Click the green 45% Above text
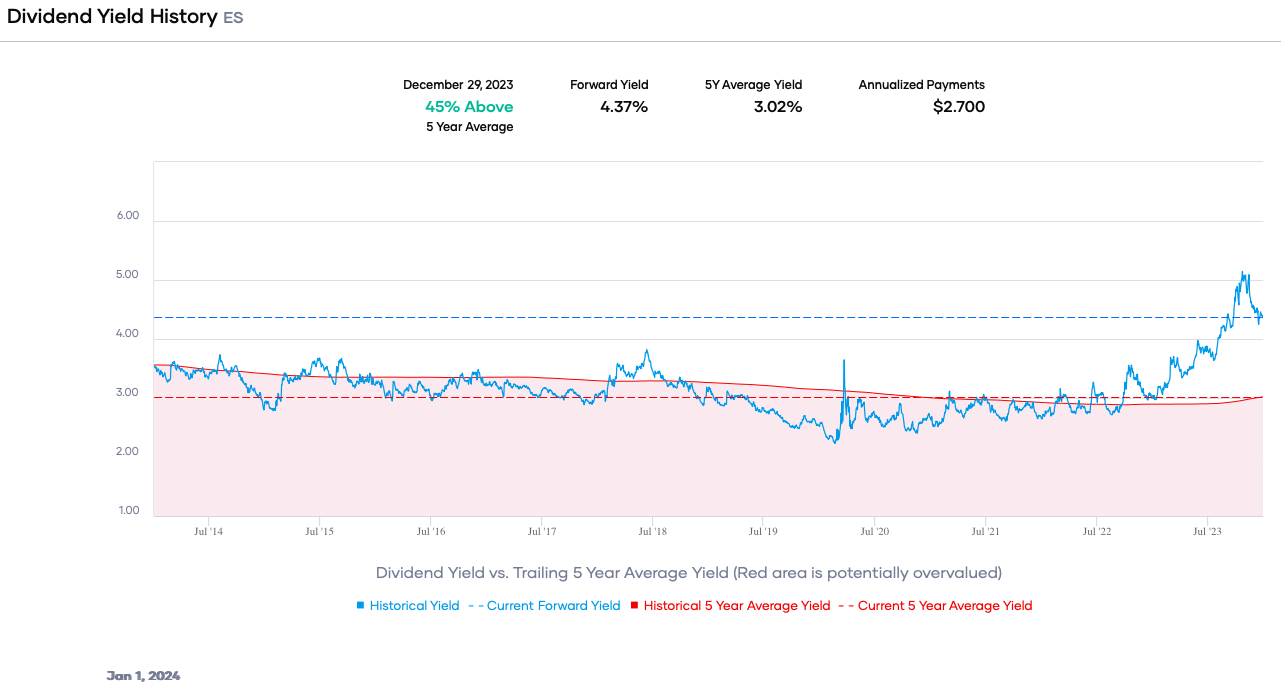 tap(469, 107)
